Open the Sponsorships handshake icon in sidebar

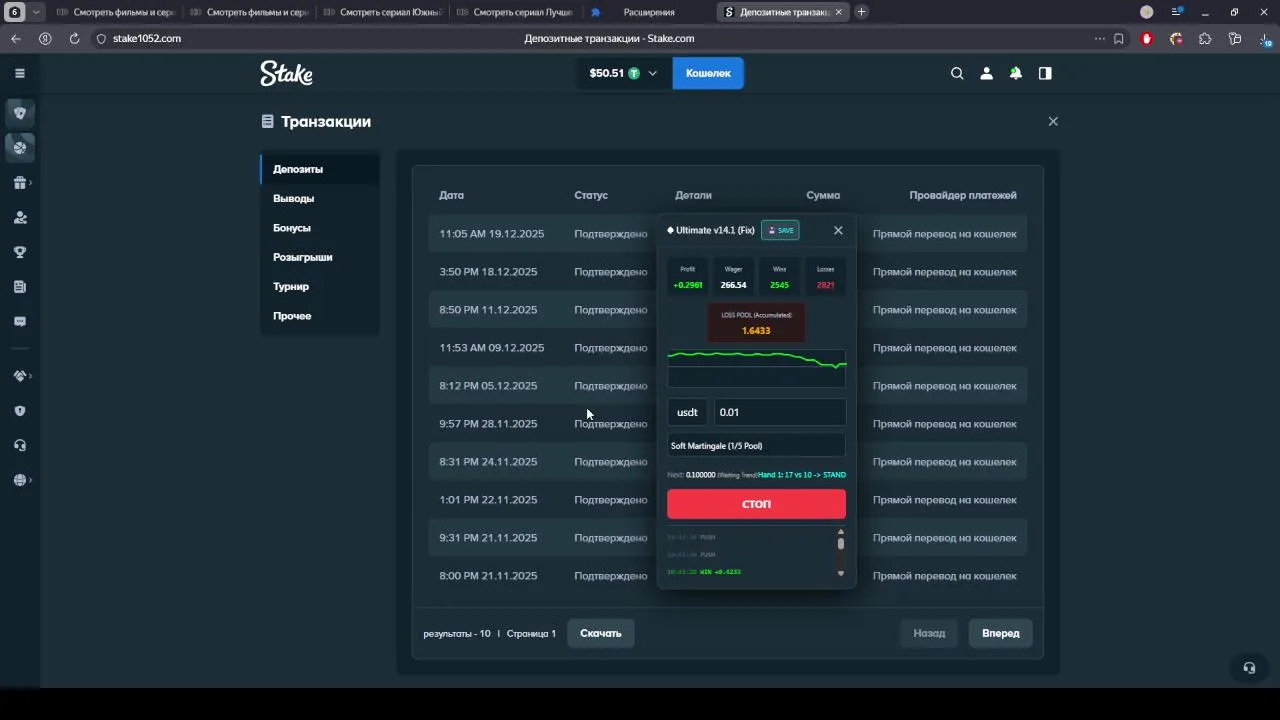(x=19, y=376)
